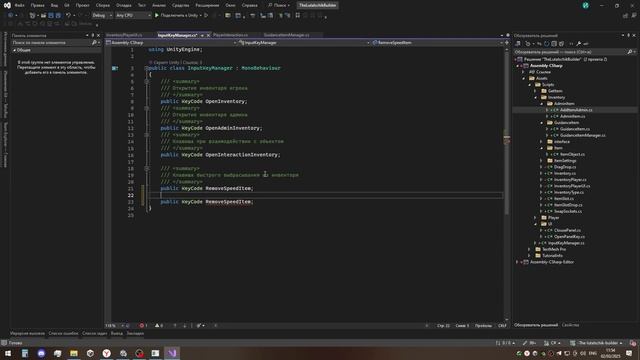
Task: Click the Поиск search box in title bar
Action: coord(279,5)
